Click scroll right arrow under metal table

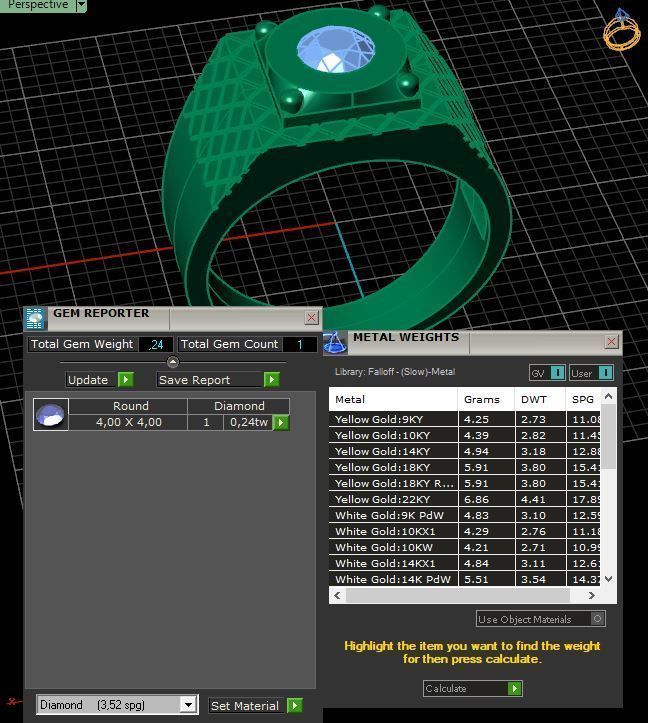[x=592, y=595]
